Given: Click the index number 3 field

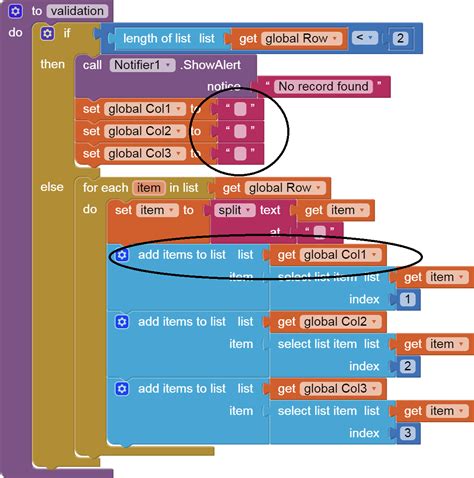Looking at the screenshot, I should click(x=407, y=433).
